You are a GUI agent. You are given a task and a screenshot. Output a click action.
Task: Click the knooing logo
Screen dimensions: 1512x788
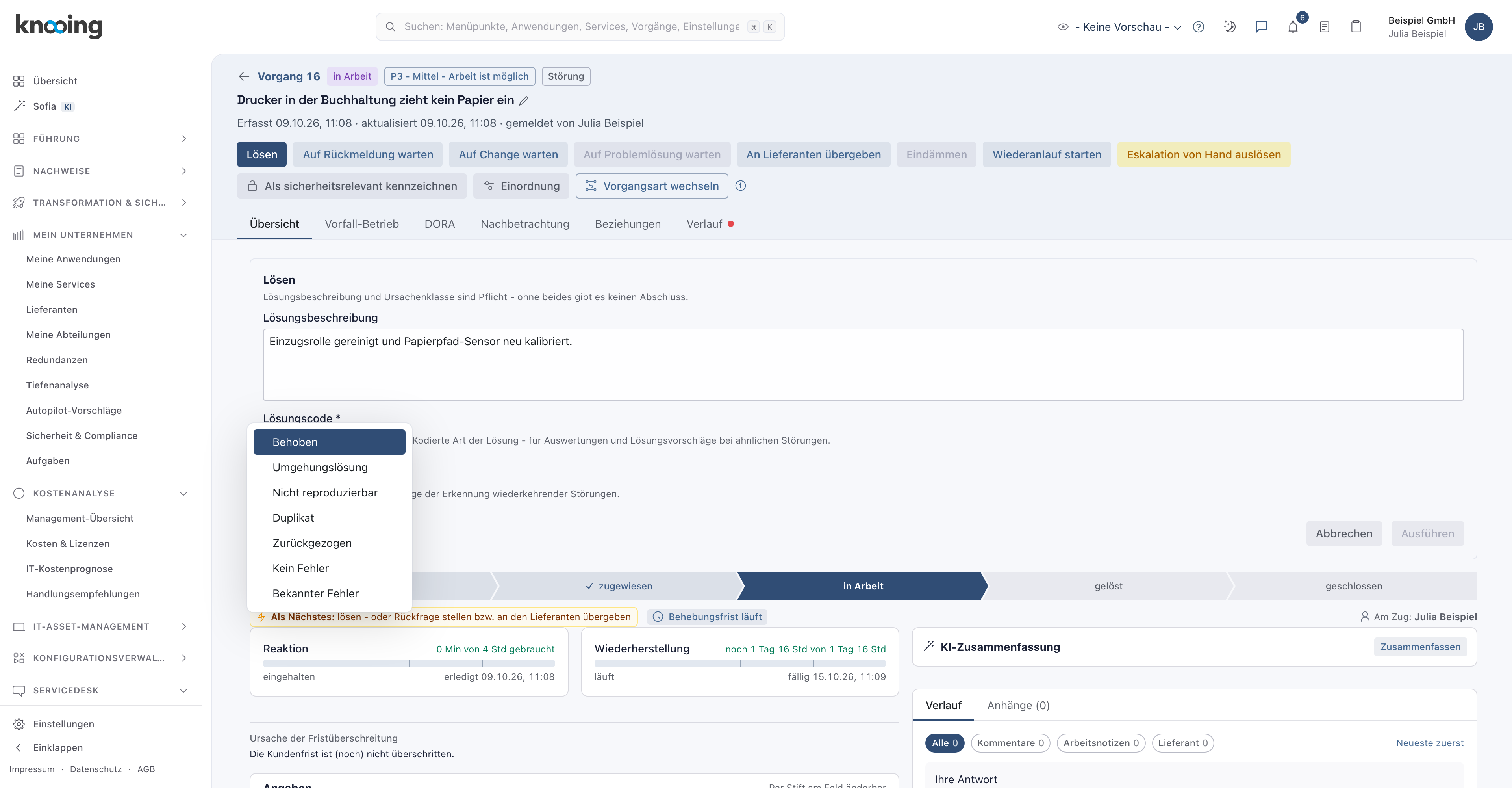[x=59, y=26]
